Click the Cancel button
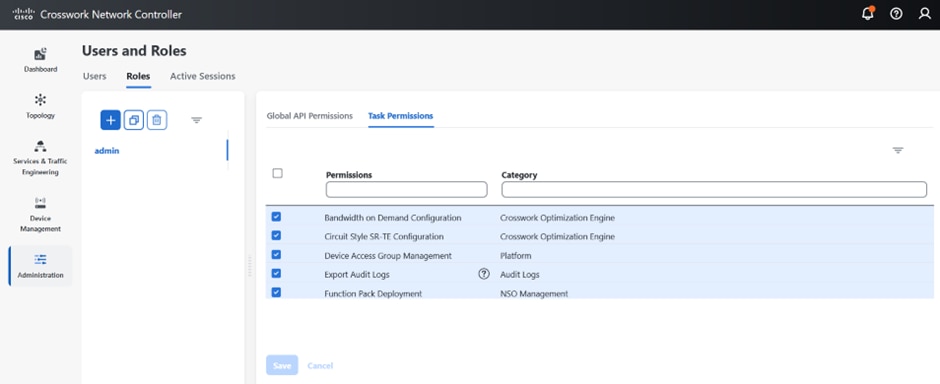940x384 pixels. tap(320, 365)
